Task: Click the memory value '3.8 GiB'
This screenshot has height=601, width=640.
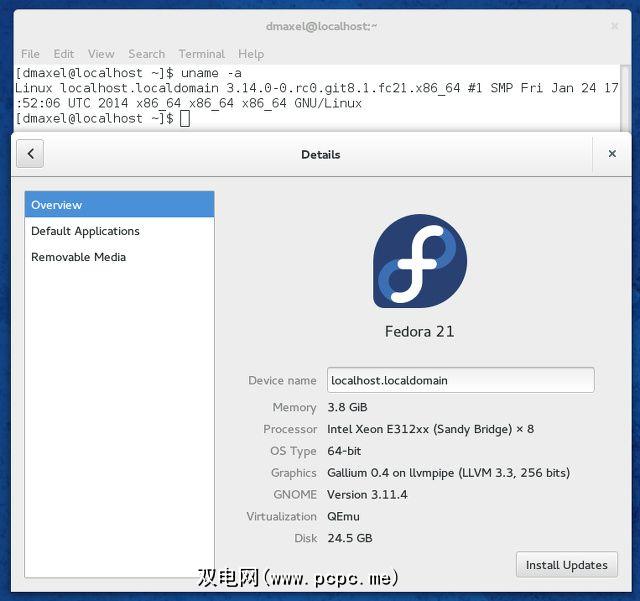Action: (x=347, y=407)
